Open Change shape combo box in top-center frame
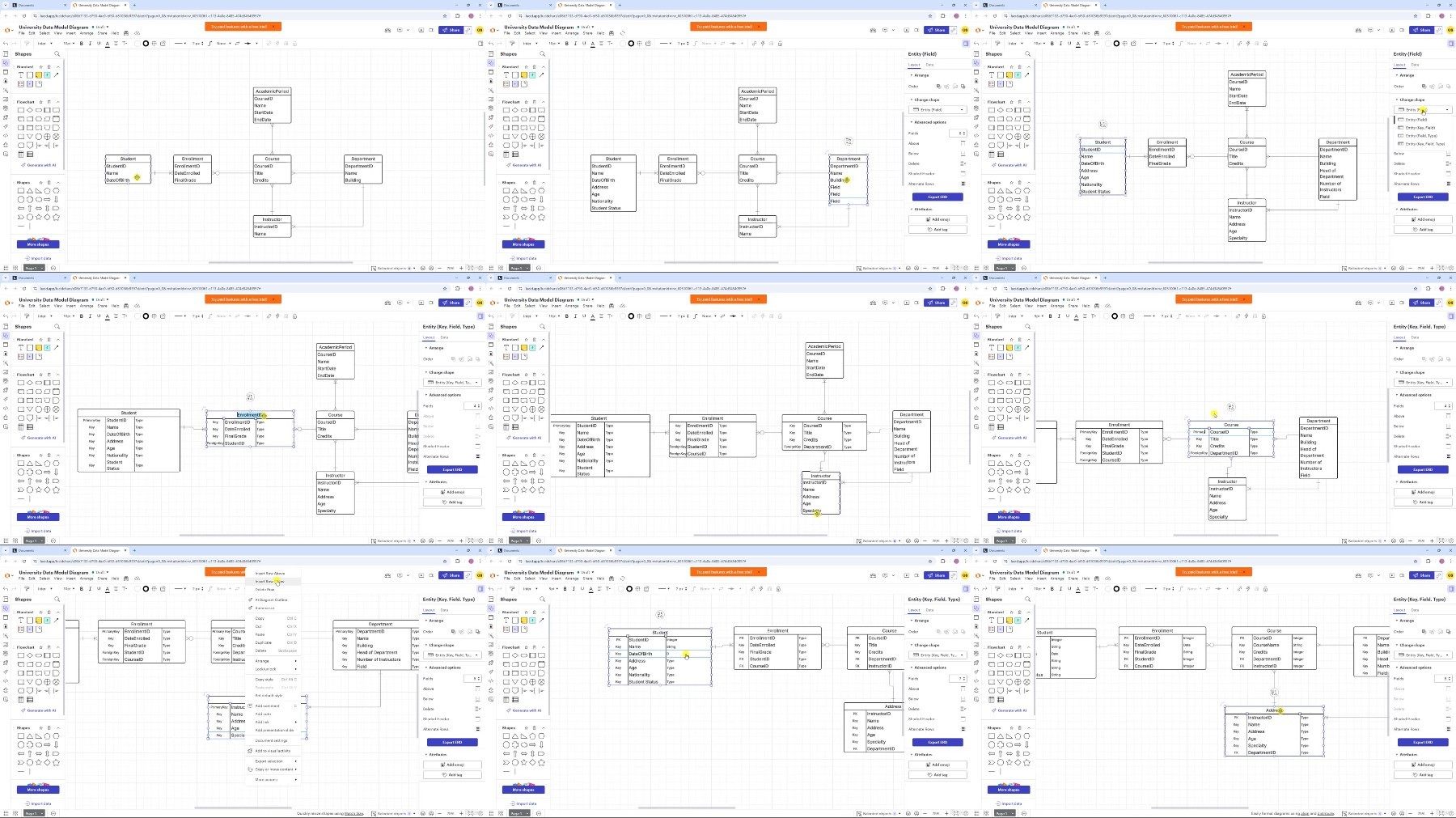The image size is (1456, 818). pyautogui.click(x=938, y=110)
